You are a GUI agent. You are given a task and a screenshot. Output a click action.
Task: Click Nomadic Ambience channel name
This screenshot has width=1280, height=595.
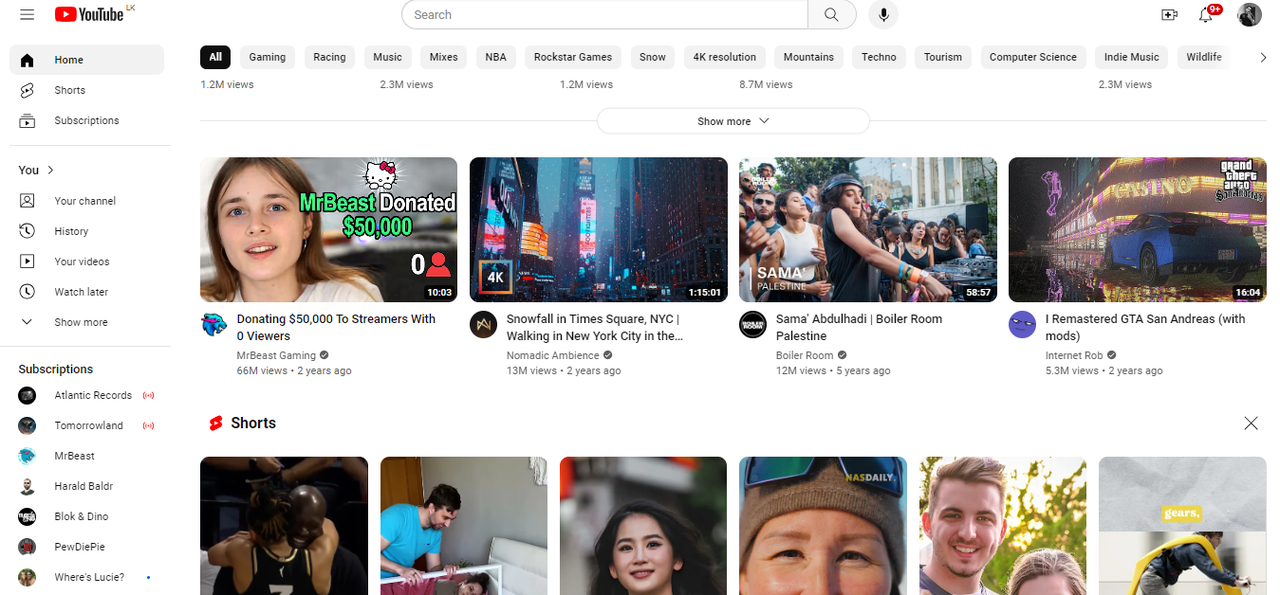pos(553,356)
